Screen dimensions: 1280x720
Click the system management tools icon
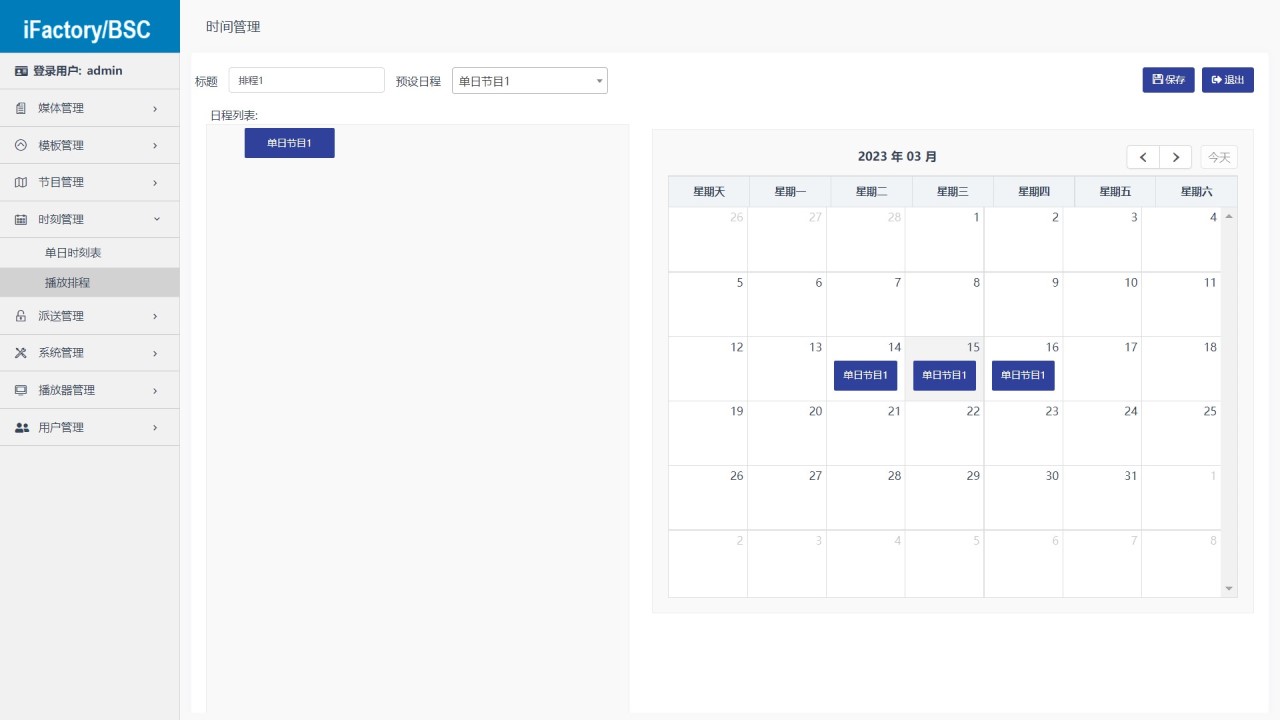click(x=21, y=353)
